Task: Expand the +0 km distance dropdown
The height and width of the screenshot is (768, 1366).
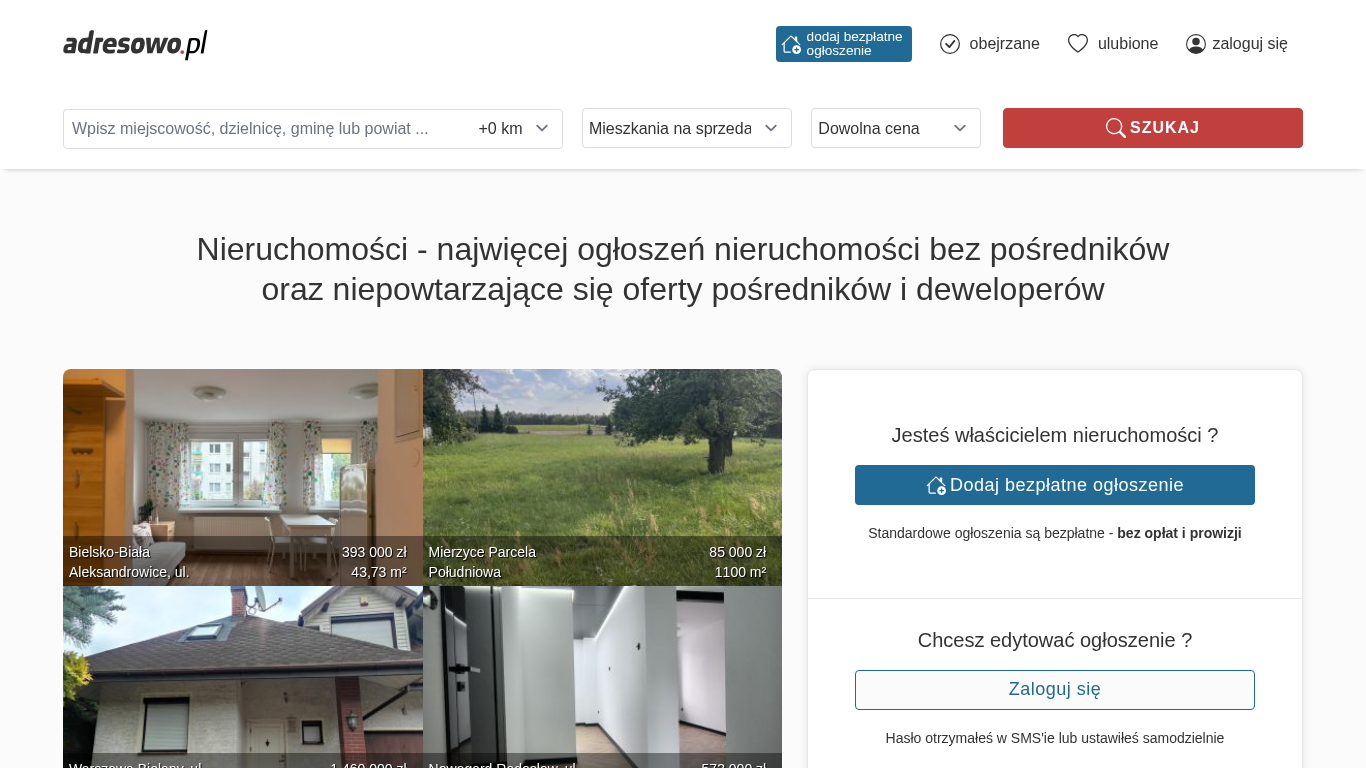Action: pos(514,129)
